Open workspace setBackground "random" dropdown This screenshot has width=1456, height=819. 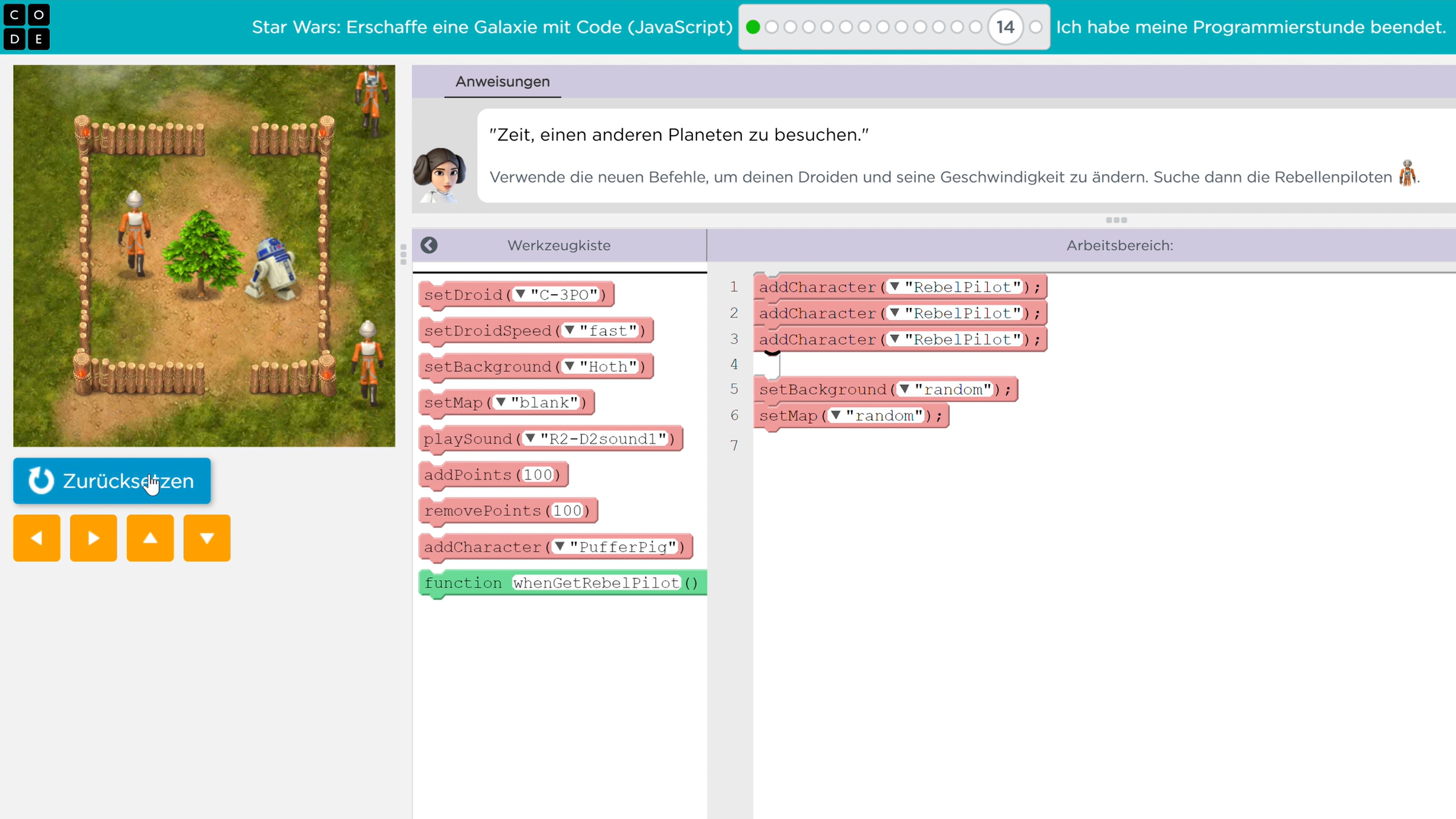coord(945,389)
